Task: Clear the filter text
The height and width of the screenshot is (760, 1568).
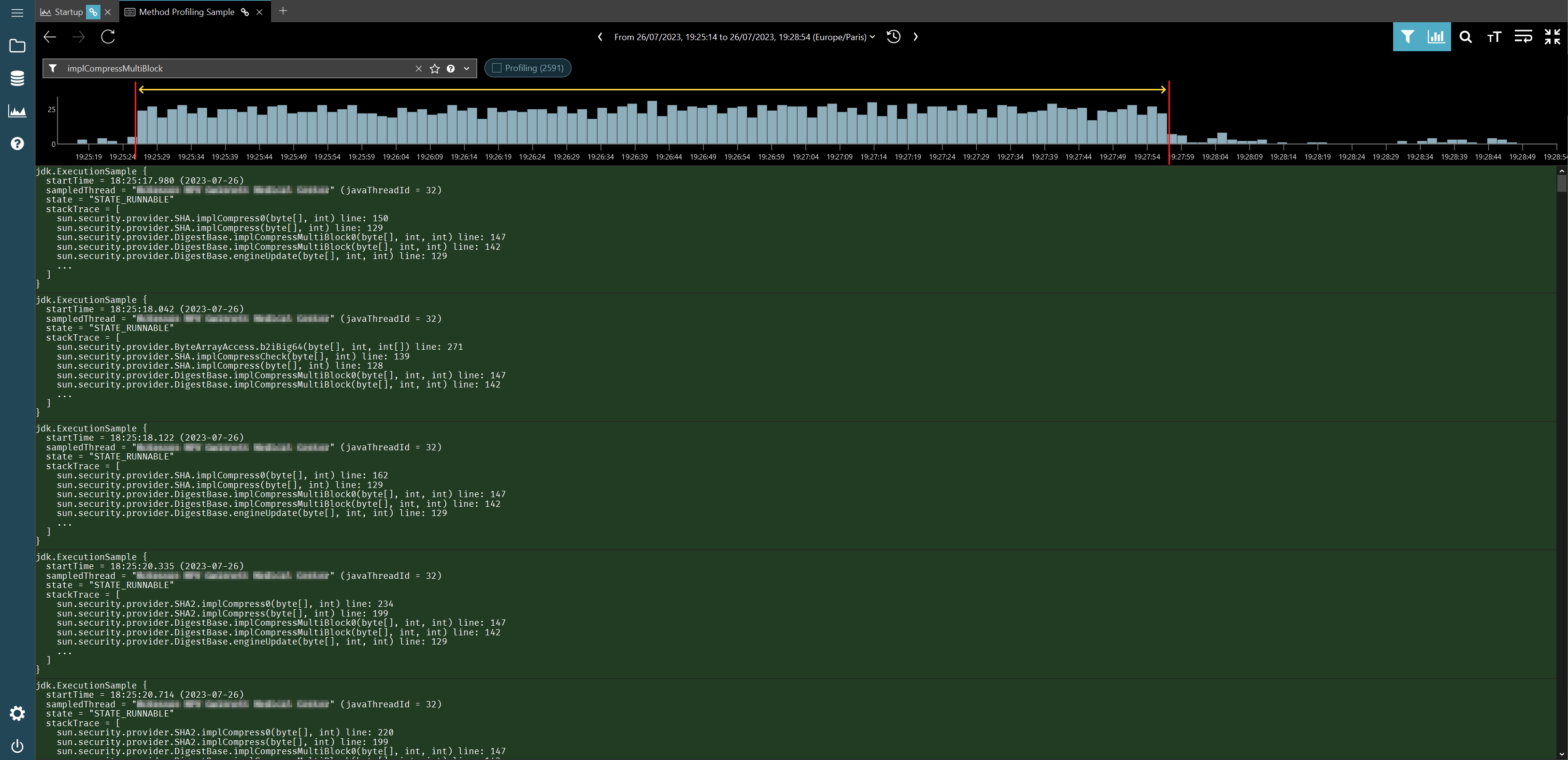Action: tap(419, 69)
